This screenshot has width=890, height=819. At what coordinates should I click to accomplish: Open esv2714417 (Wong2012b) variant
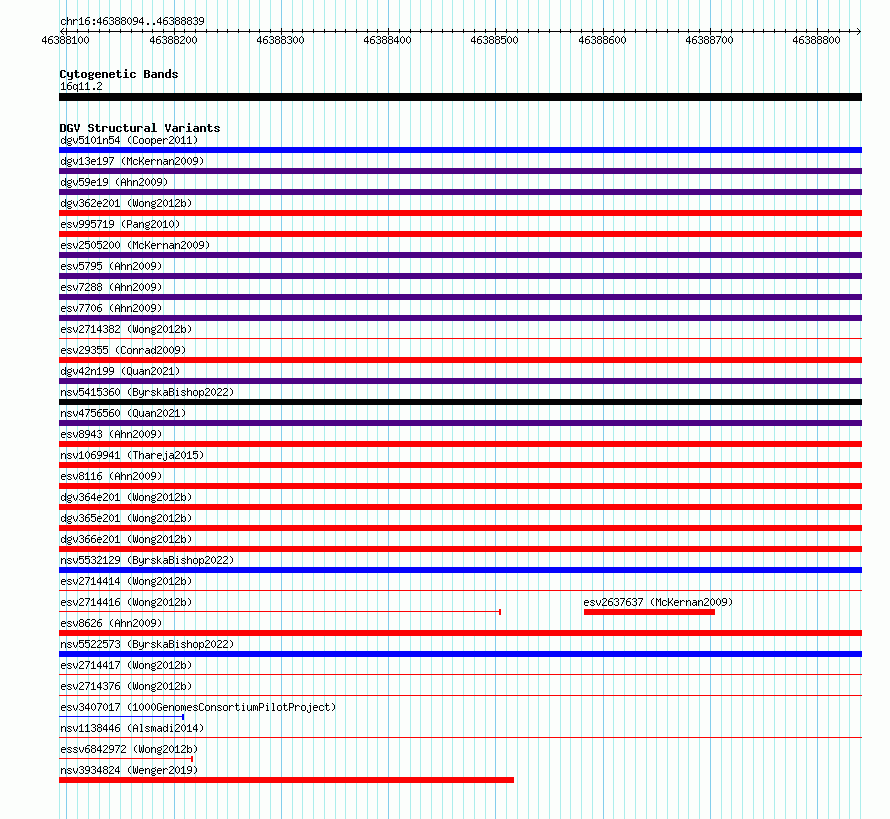[126, 665]
